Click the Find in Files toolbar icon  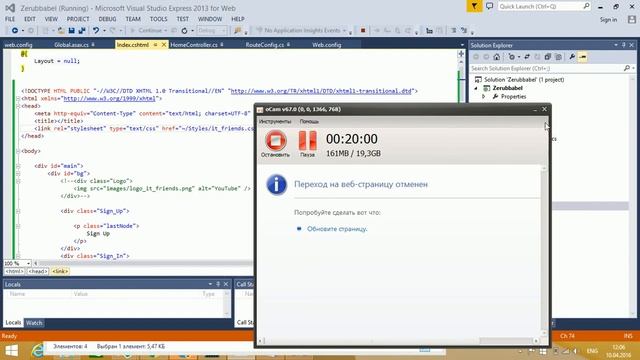coord(238,31)
